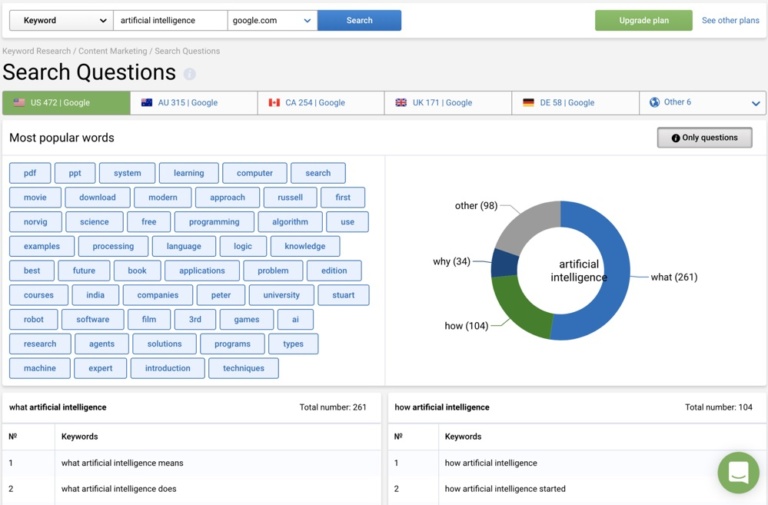Click the UK flag icon

pos(401,103)
